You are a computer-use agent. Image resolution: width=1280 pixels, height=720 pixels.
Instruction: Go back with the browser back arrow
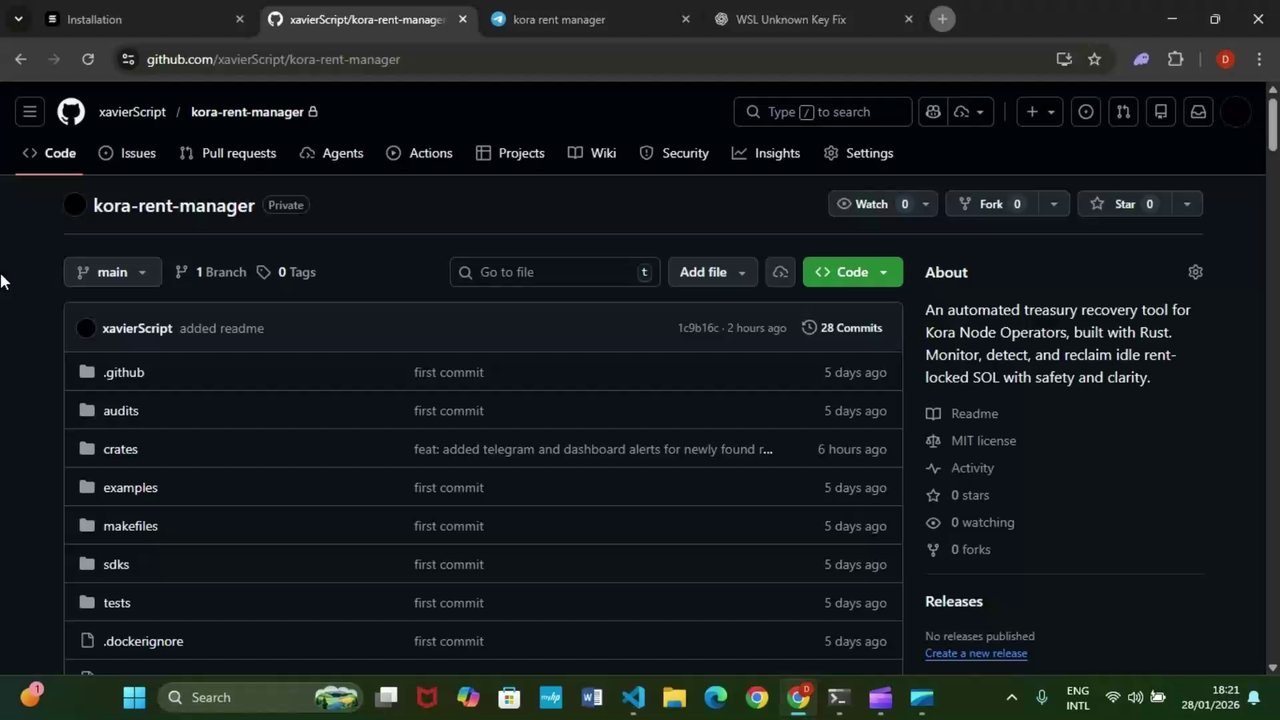pos(21,59)
